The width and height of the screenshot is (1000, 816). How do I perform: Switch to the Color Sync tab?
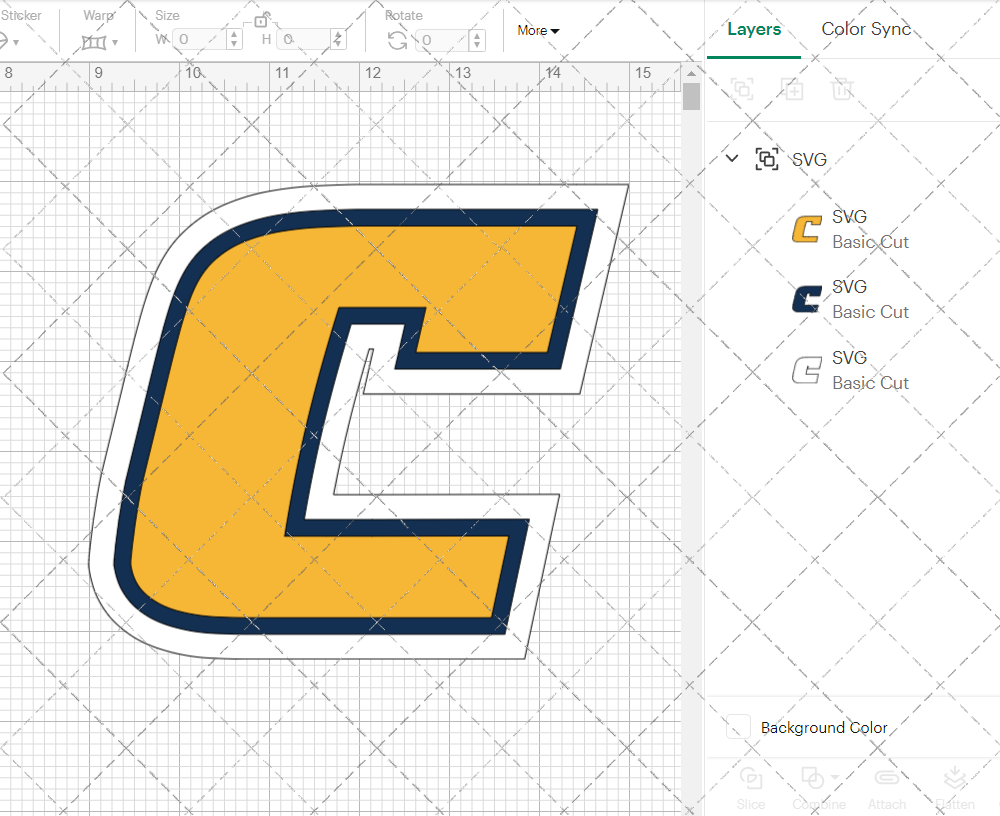pos(866,29)
